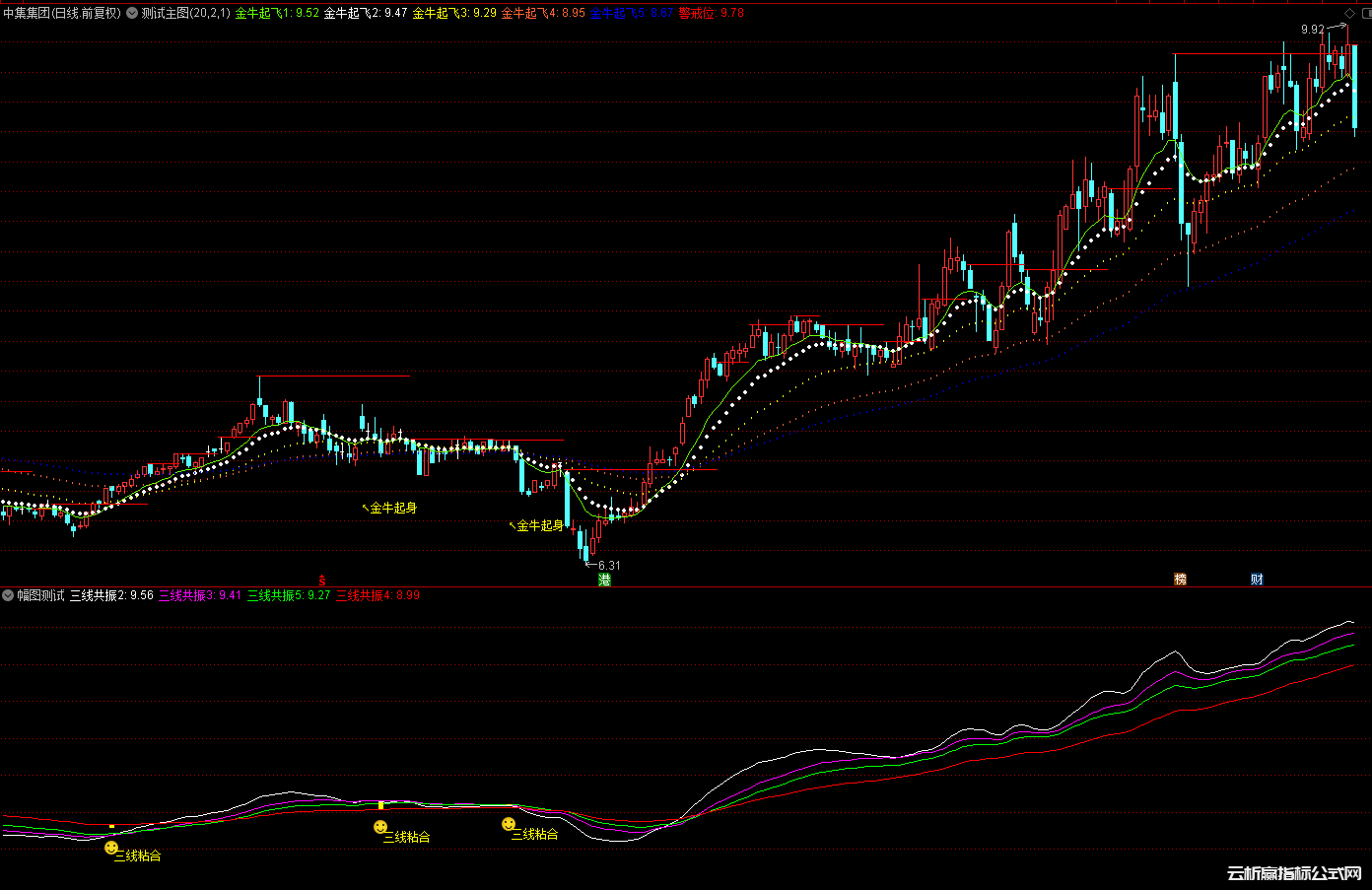Click the blue 金牛起飞5: 8.67 label

tap(632, 14)
